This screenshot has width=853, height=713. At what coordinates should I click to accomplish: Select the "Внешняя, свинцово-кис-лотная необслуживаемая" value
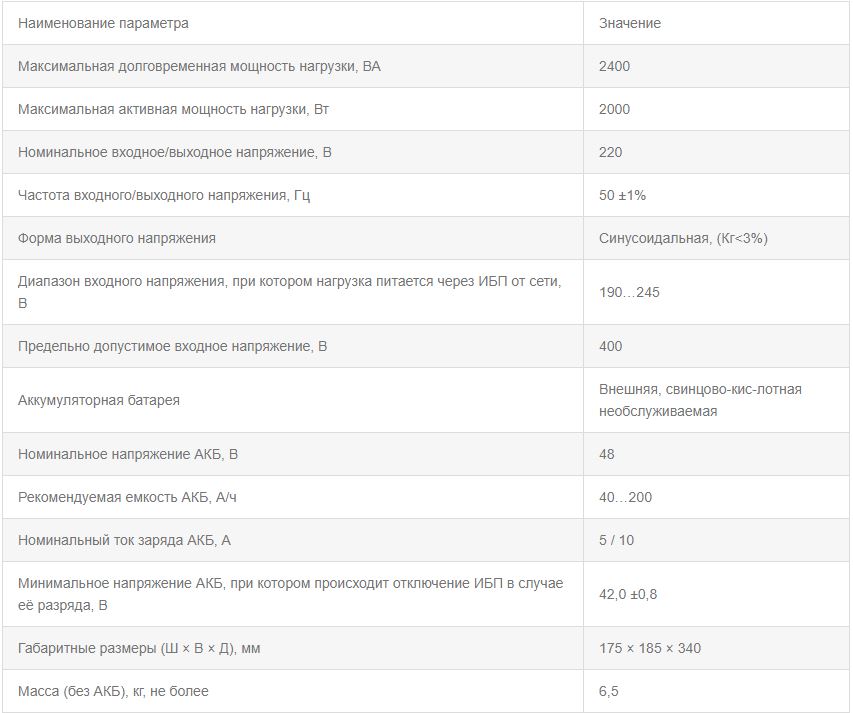click(x=700, y=400)
